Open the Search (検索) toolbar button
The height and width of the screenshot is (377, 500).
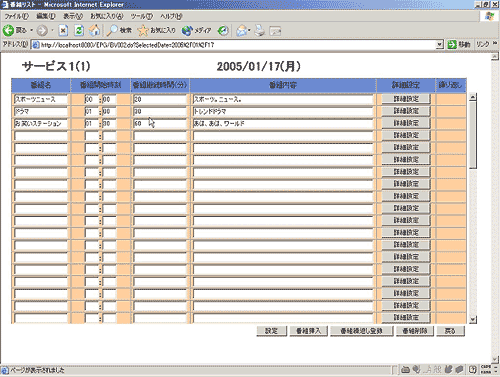(x=119, y=31)
